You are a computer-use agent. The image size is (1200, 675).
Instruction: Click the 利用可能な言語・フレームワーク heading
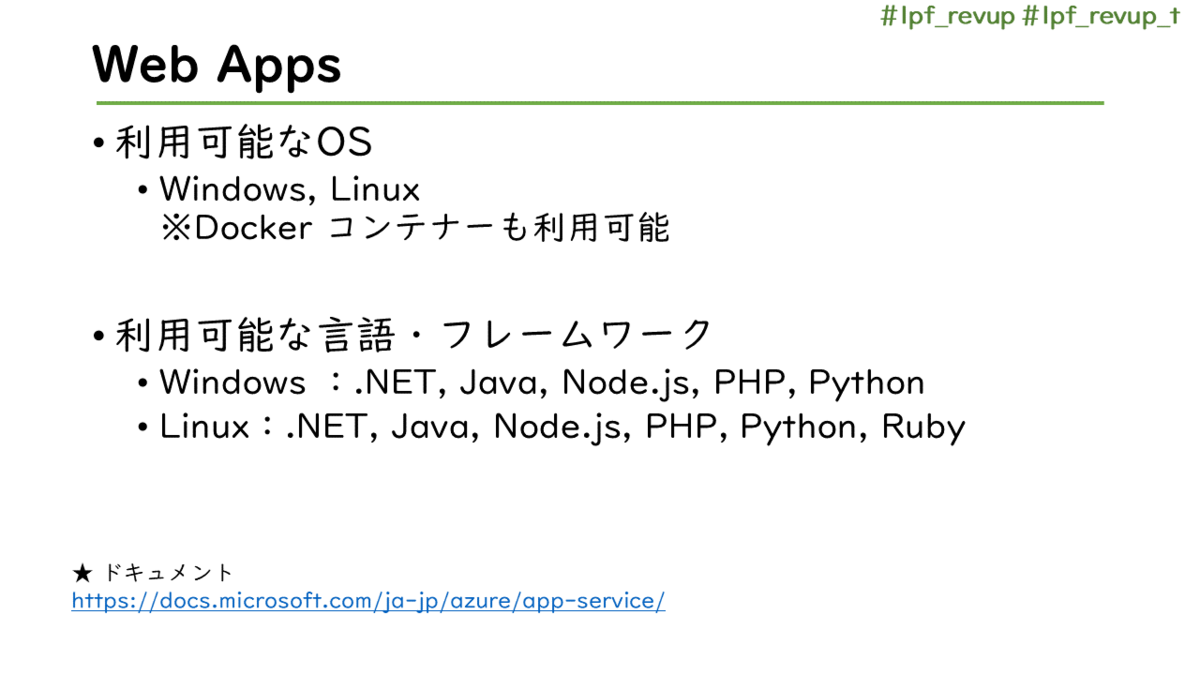click(x=414, y=335)
